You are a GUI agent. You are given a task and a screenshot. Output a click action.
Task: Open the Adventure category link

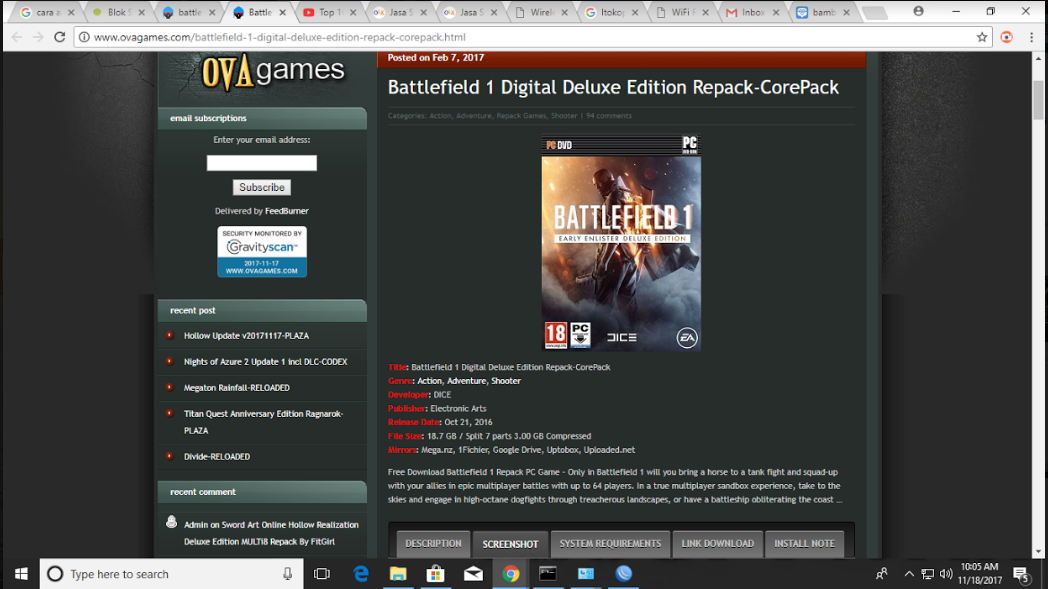pos(473,116)
